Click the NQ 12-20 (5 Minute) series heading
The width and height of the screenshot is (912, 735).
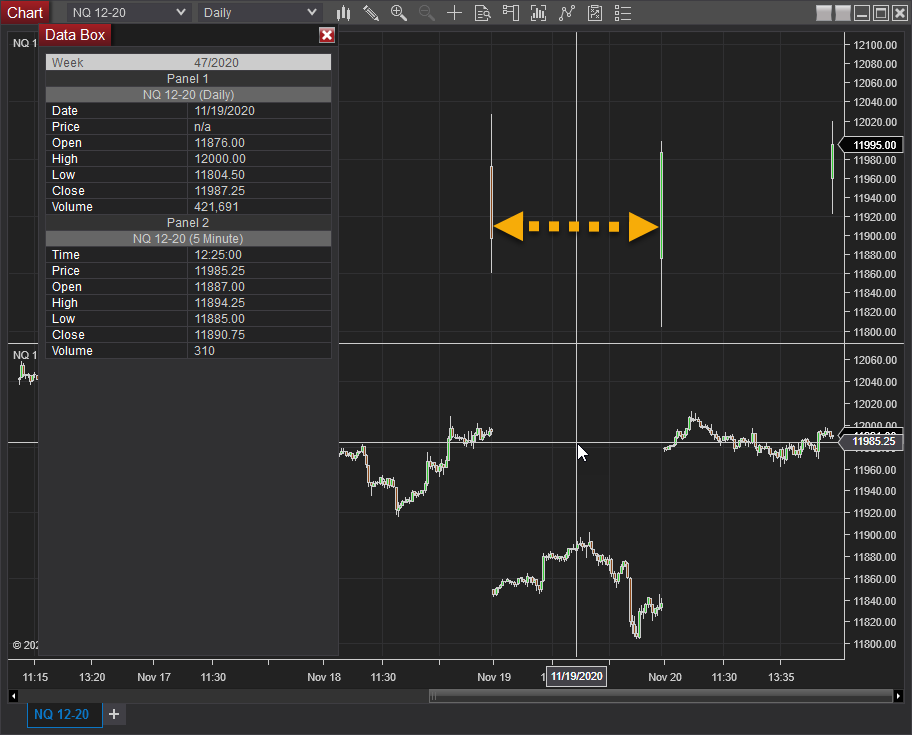point(188,238)
